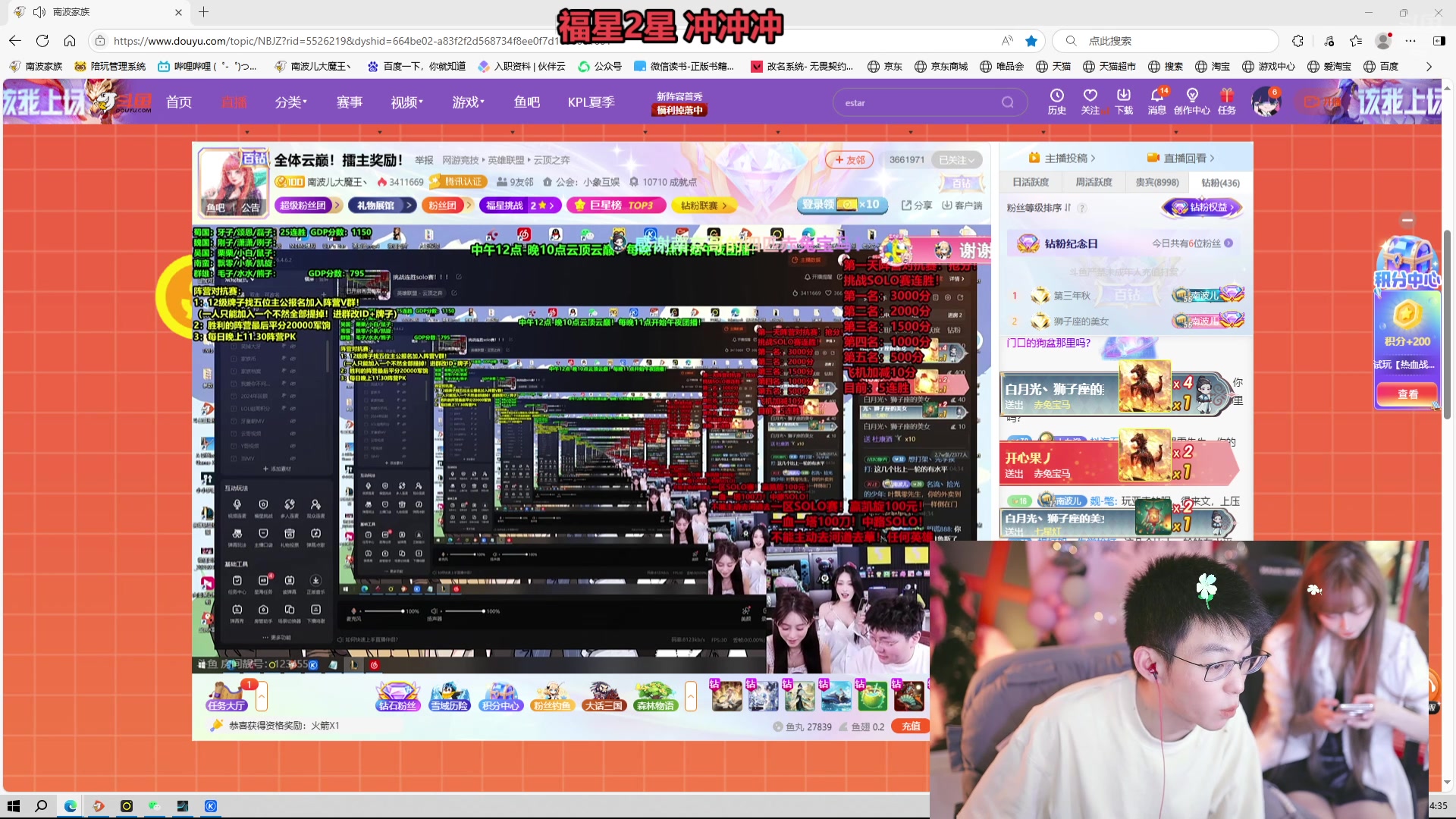1456x819 pixels.
Task: Click the 友邻 add button
Action: [x=850, y=160]
